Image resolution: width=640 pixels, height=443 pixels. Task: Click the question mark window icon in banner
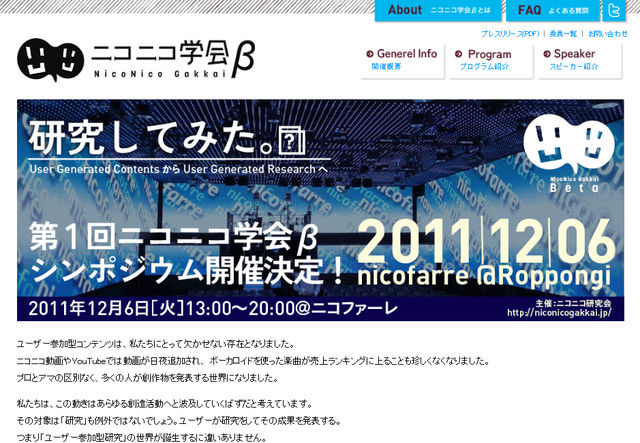(291, 141)
